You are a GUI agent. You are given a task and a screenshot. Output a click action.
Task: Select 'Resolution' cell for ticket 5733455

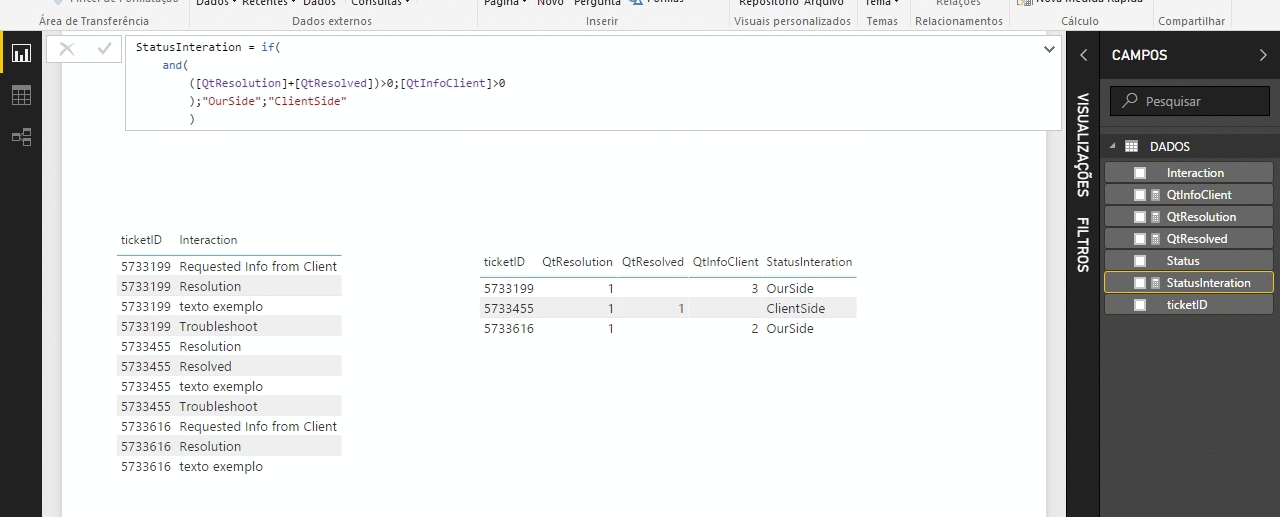pos(210,347)
